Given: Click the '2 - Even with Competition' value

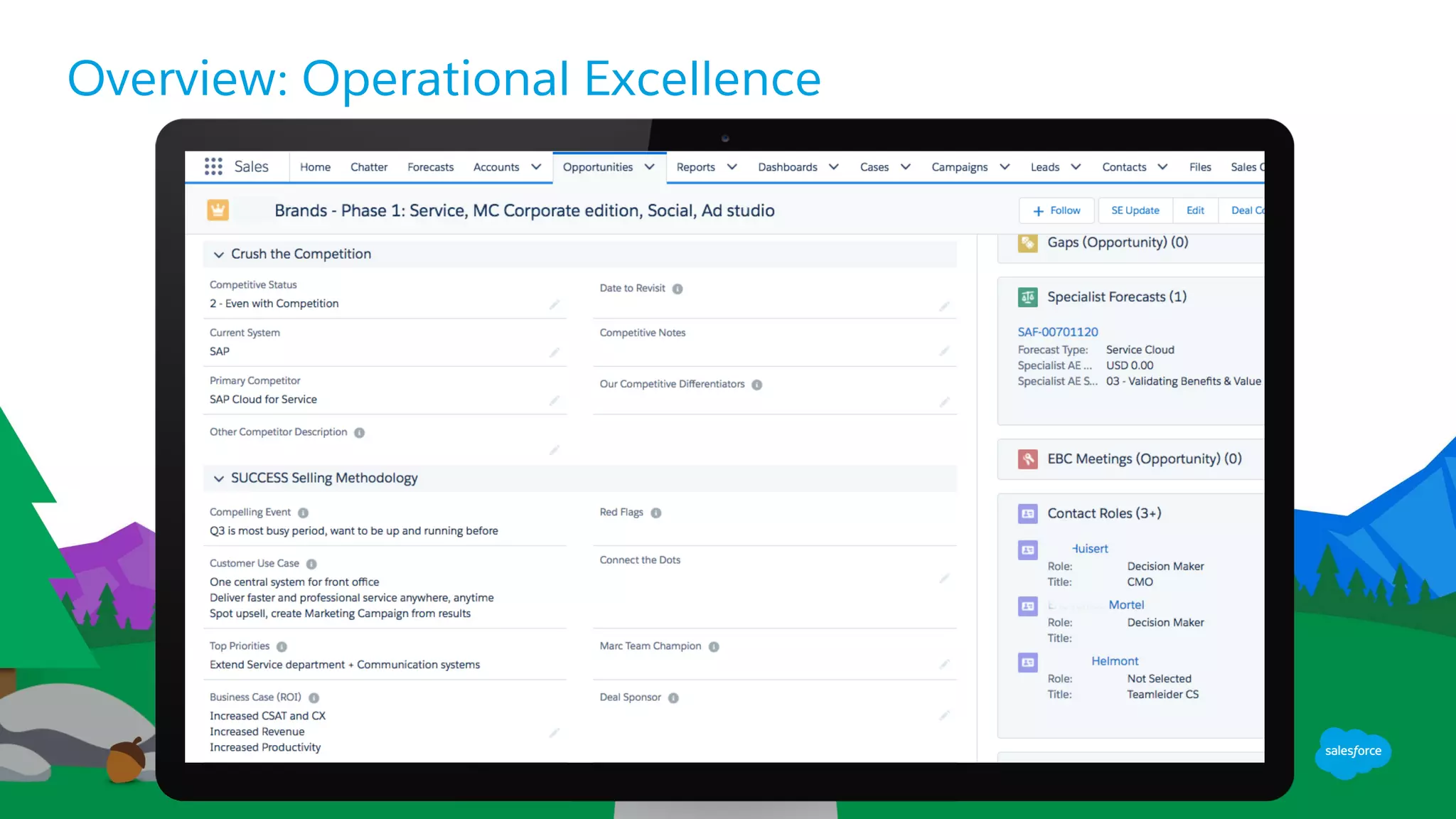Looking at the screenshot, I should click(274, 304).
